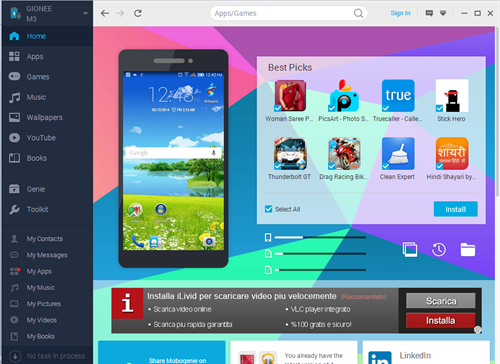This screenshot has width=500, height=364.
Task: Toggle Drag Racing Bike checkbox
Action: click(x=332, y=166)
